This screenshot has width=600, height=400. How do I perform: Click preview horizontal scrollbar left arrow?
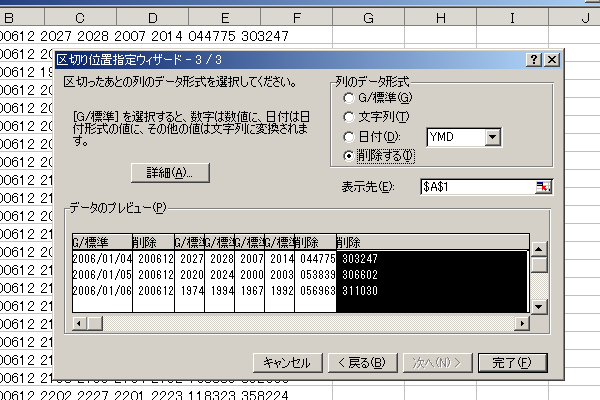tap(79, 323)
